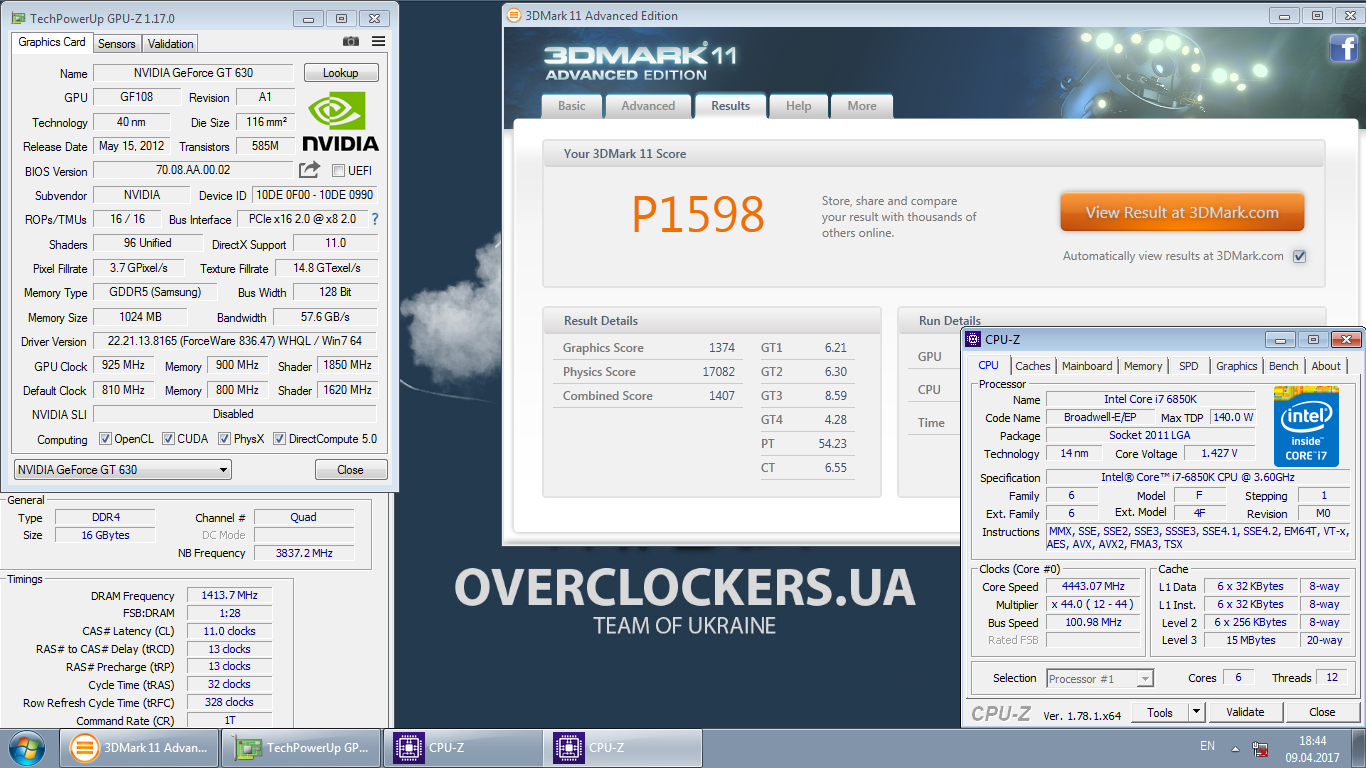
Task: Click the GPU Clock value 925 MHz
Action: tap(123, 366)
